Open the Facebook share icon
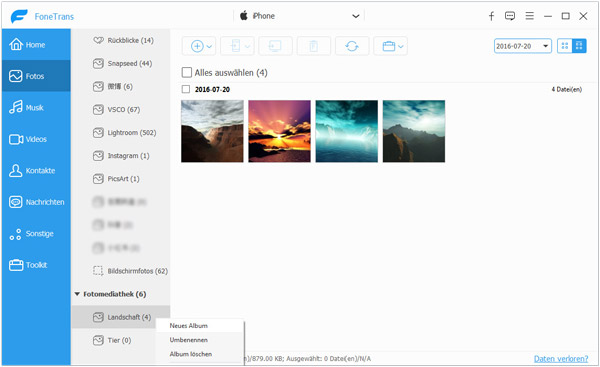This screenshot has height=367, width=600. [491, 16]
